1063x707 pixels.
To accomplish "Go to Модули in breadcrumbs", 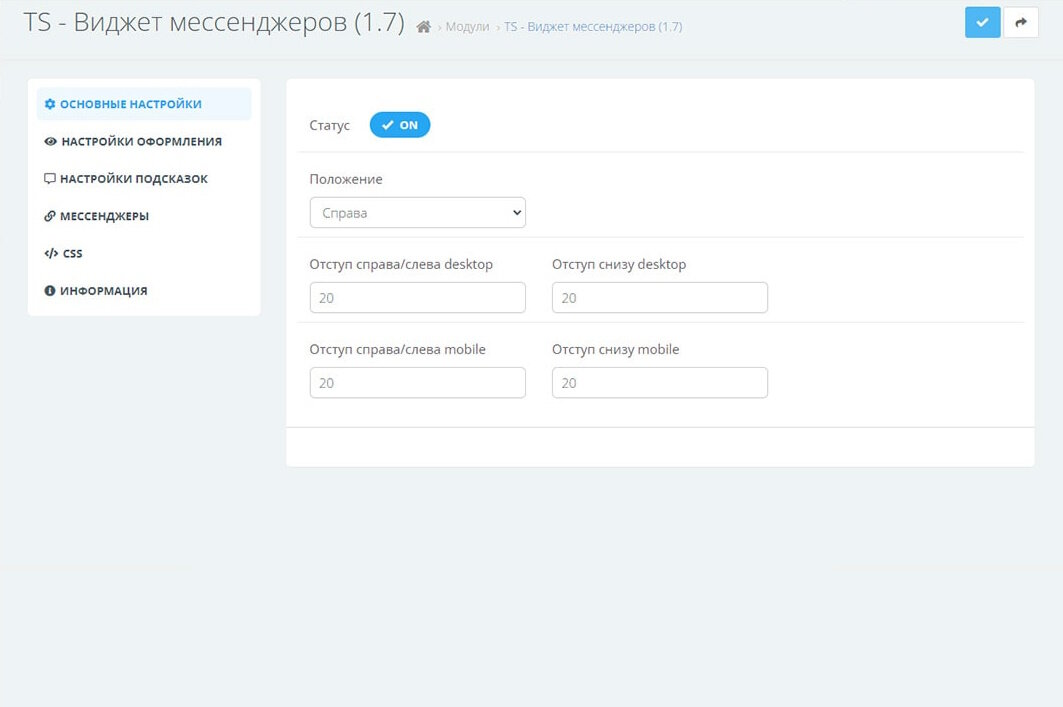I will pyautogui.click(x=467, y=27).
